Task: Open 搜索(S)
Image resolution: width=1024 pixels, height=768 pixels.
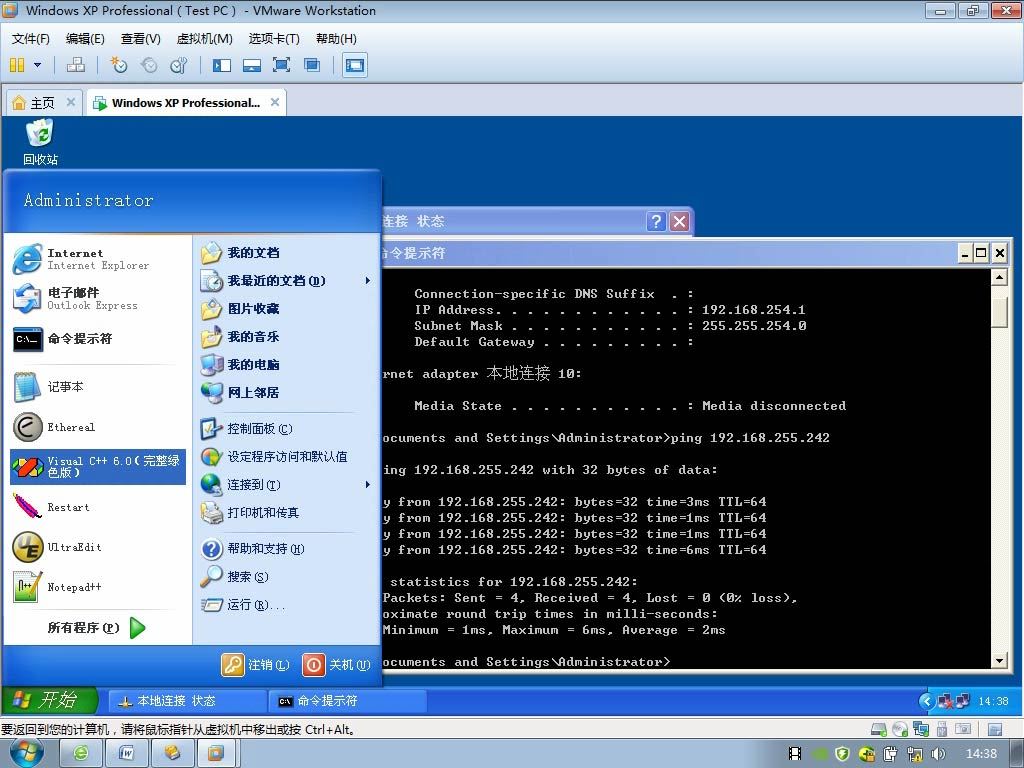Action: pyautogui.click(x=287, y=577)
